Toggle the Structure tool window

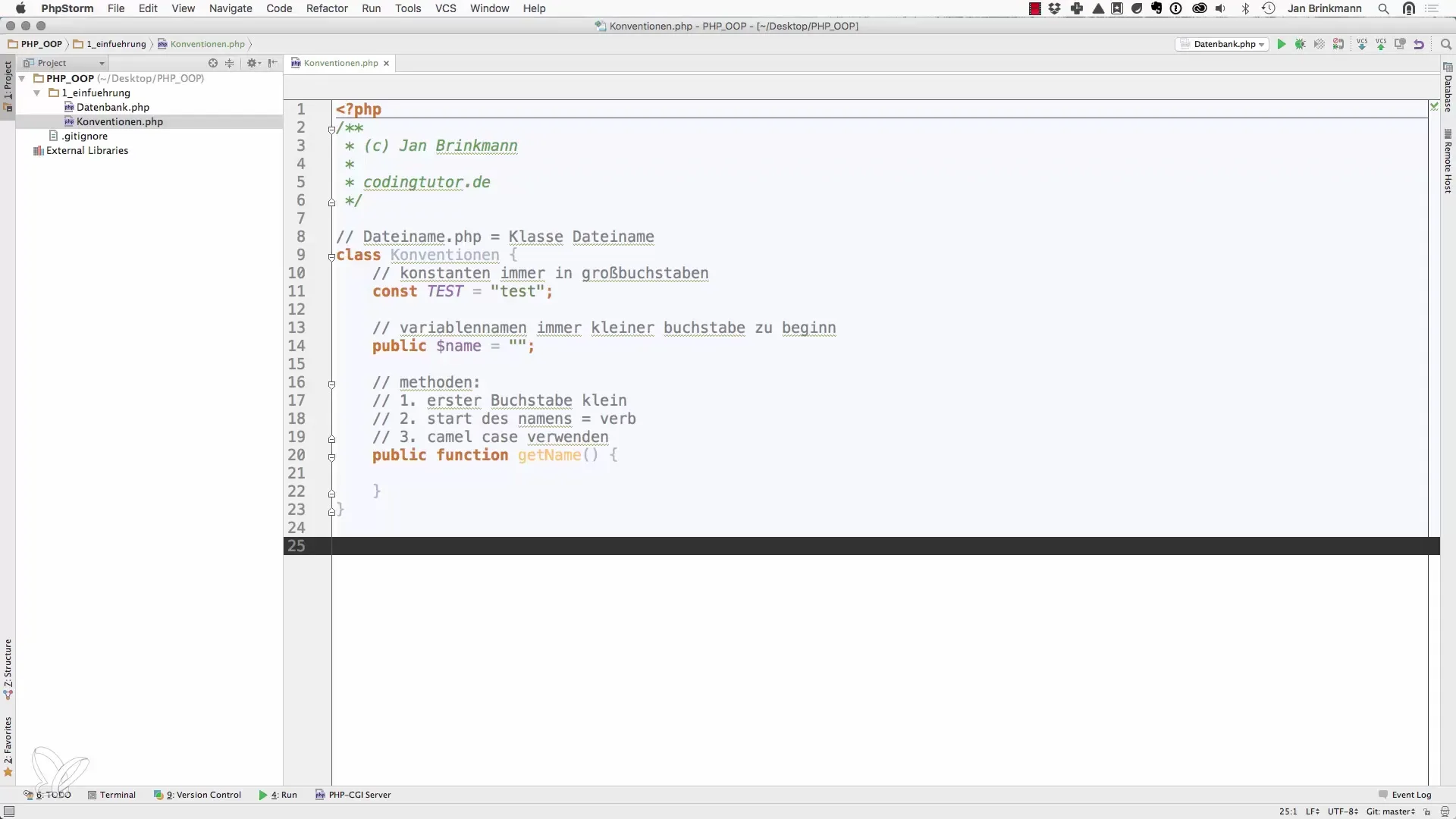[x=8, y=669]
